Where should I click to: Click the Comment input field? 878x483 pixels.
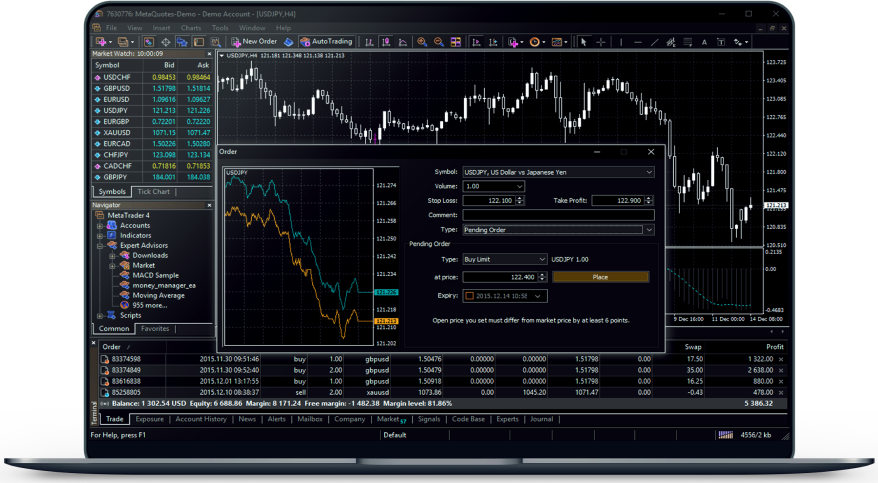click(x=558, y=215)
